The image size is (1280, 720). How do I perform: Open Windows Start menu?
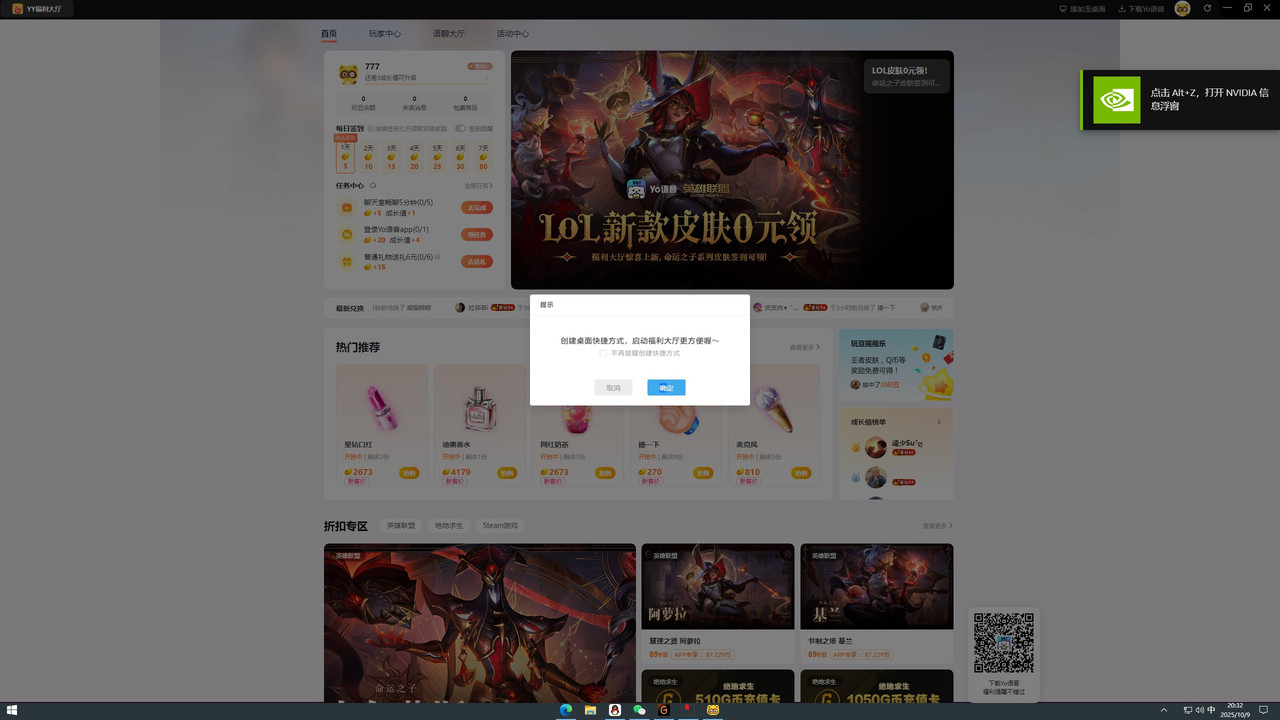click(x=12, y=711)
